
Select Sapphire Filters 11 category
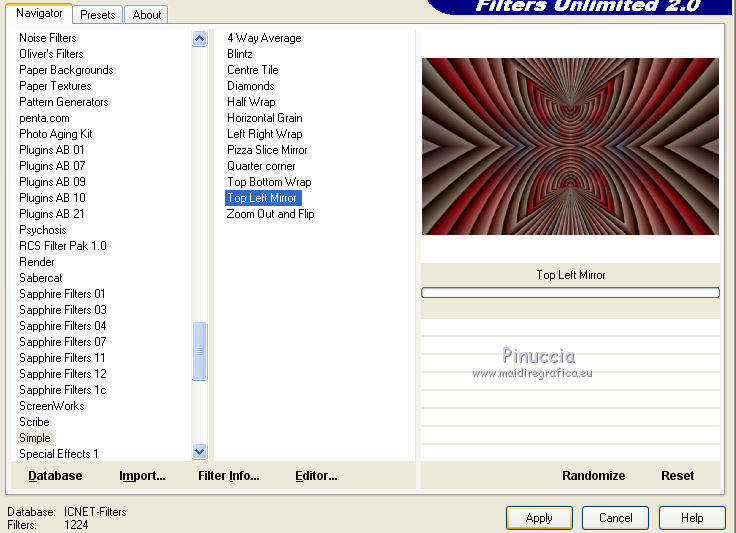coord(62,358)
